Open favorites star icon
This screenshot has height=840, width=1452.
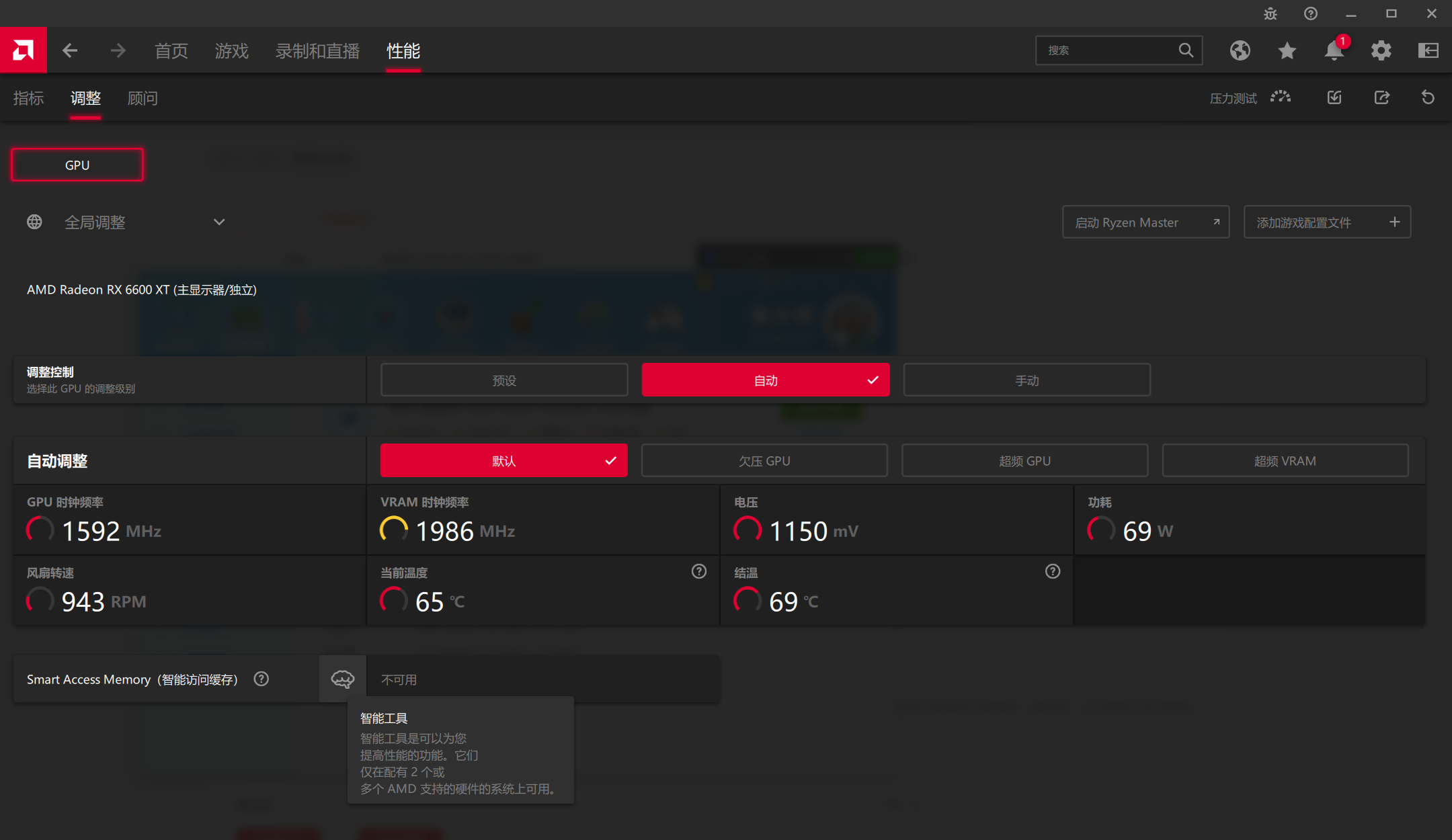tap(1287, 50)
